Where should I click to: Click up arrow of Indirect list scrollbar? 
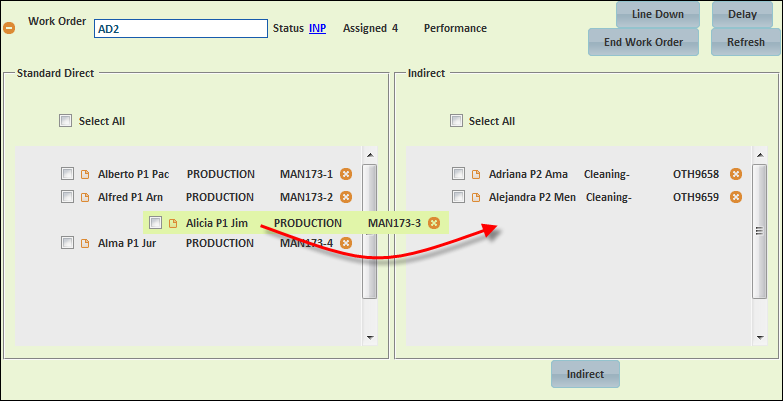[760, 155]
